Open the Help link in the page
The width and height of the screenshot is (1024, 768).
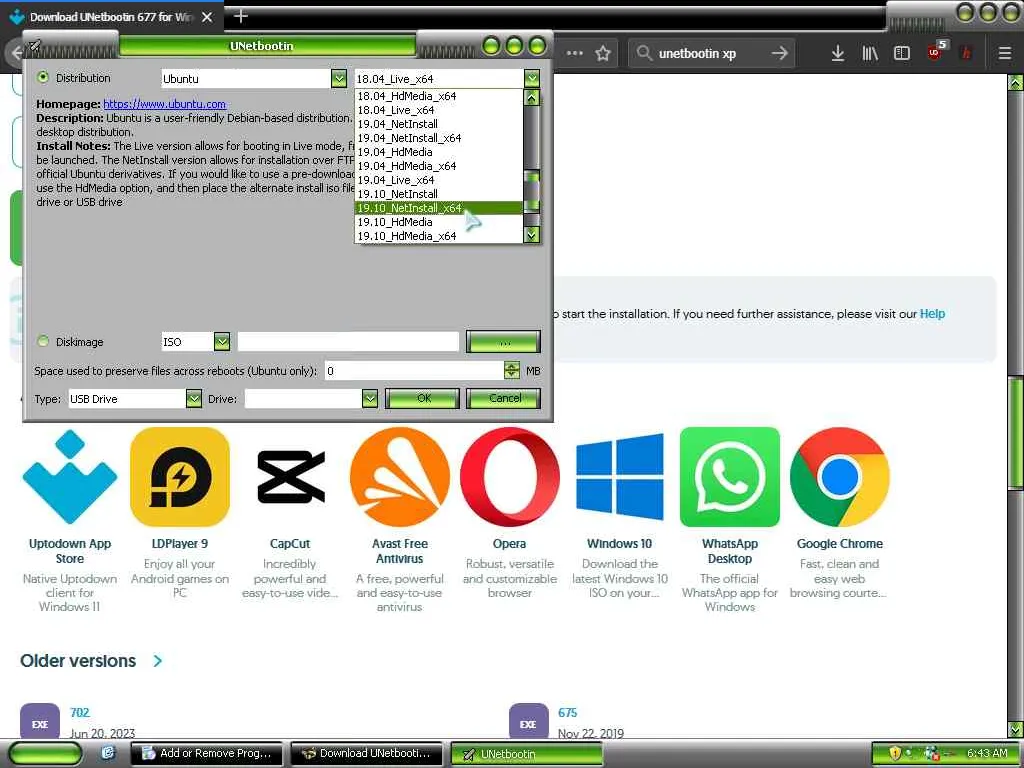click(932, 313)
